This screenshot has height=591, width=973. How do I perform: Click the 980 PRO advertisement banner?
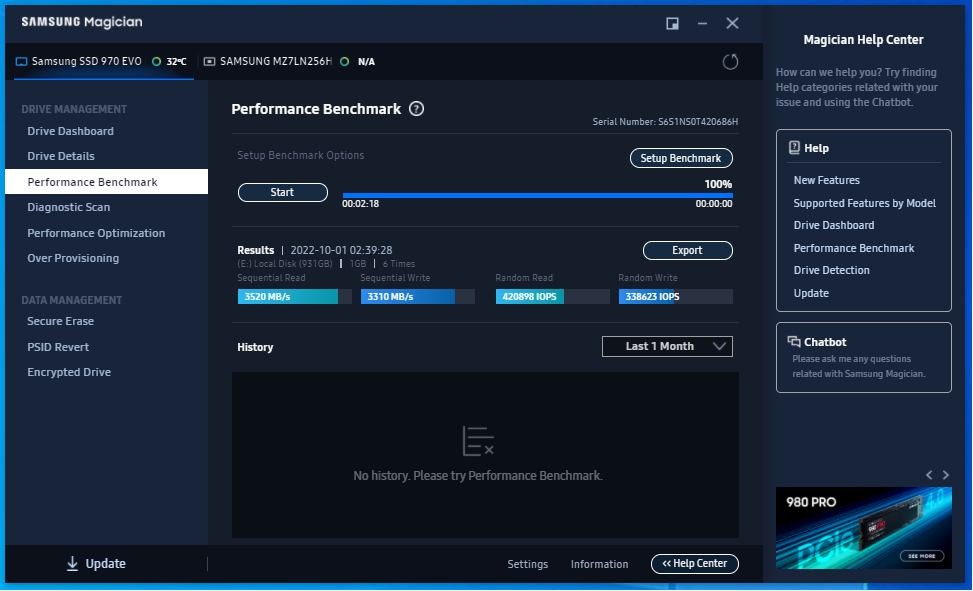pyautogui.click(x=864, y=528)
